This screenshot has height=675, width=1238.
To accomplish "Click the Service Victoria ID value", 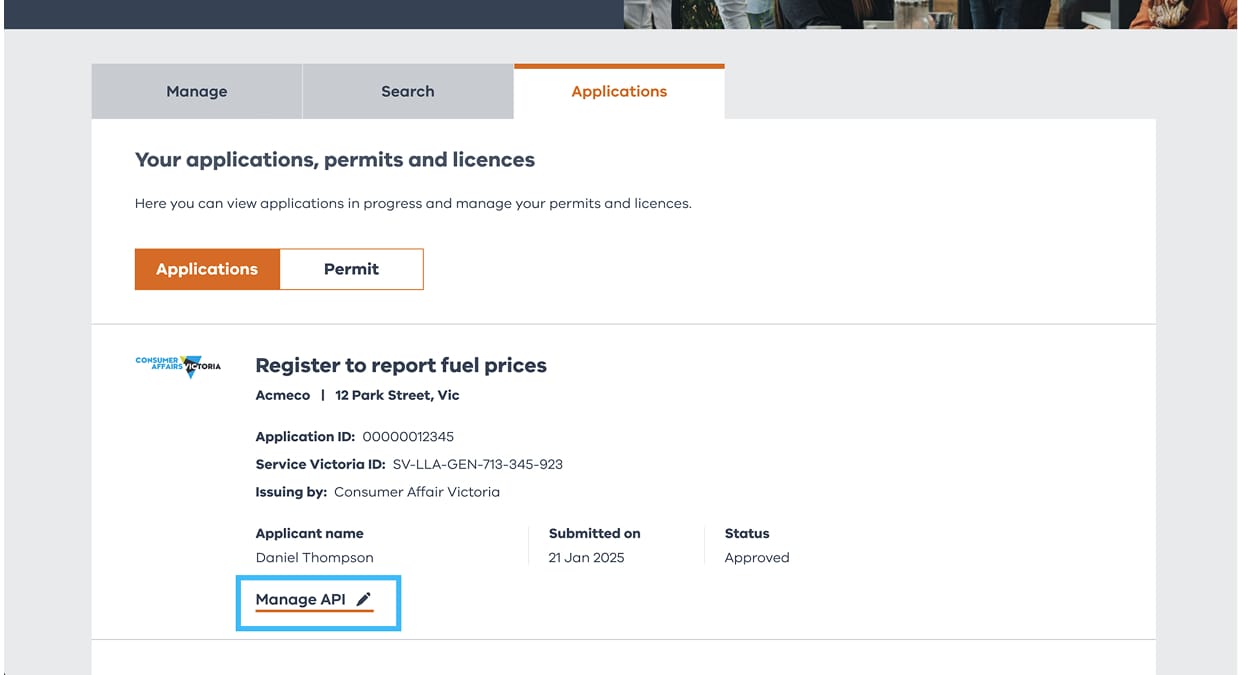I will point(477,464).
